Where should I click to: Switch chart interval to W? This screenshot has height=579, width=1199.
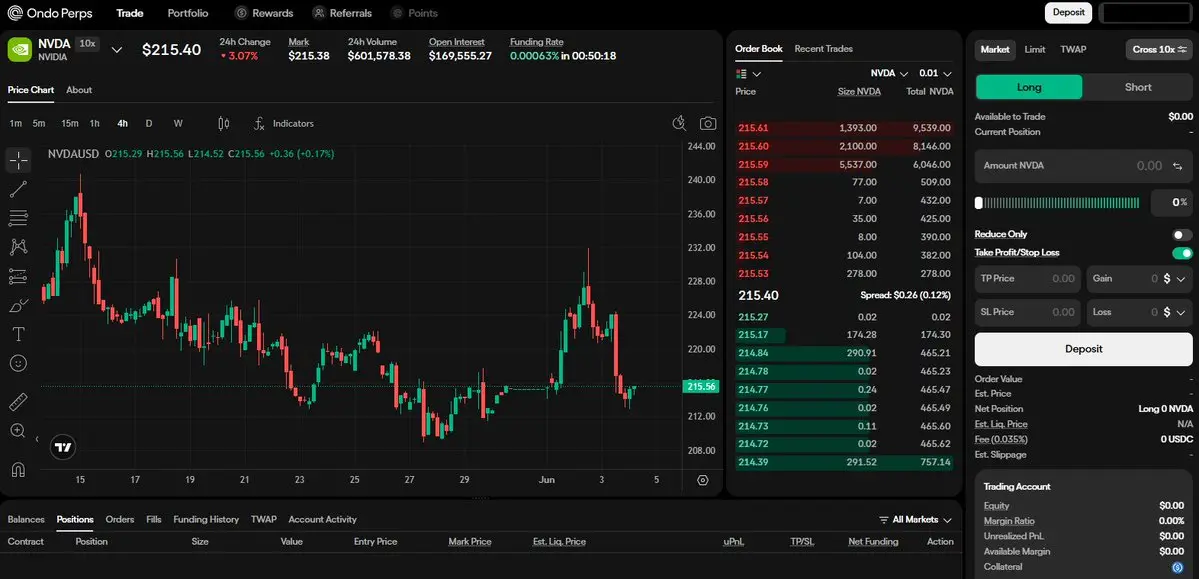tap(178, 123)
